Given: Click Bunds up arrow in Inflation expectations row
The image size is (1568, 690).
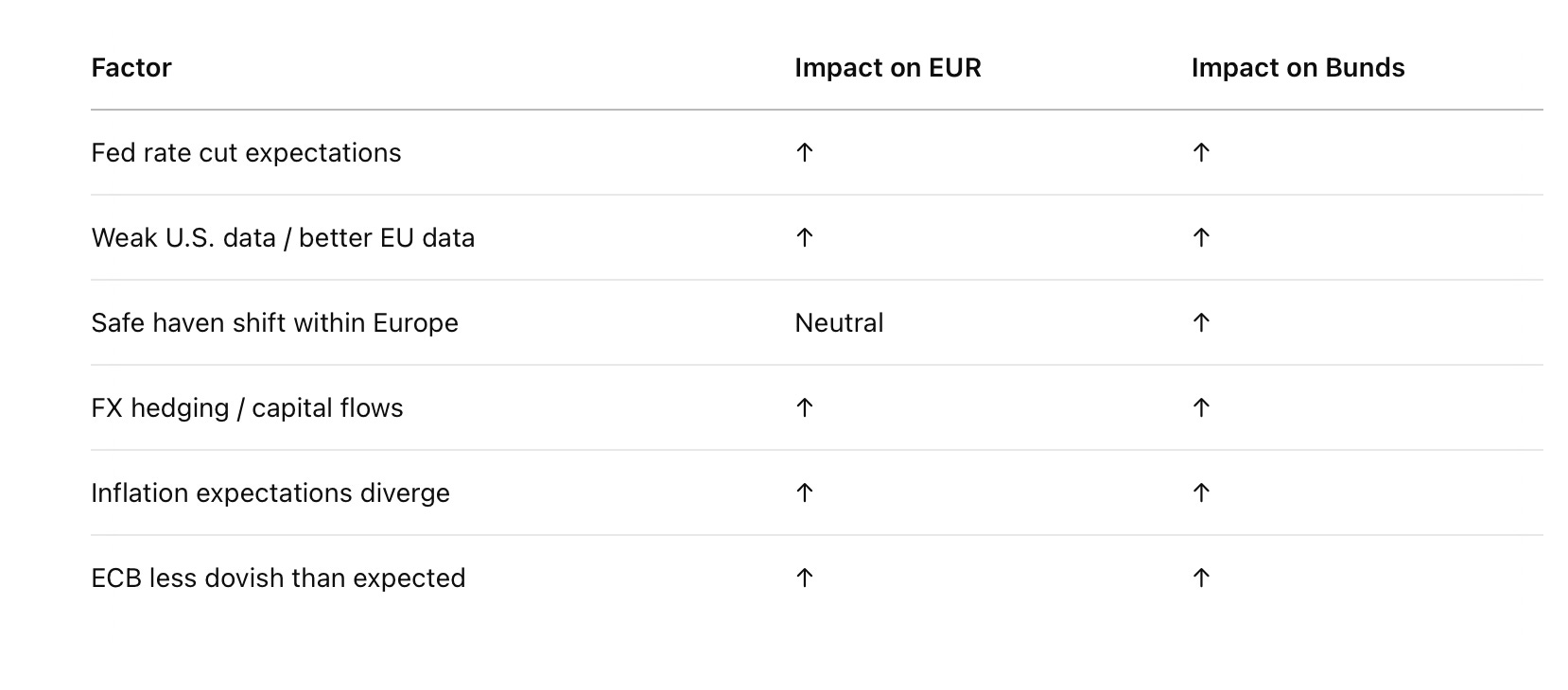Looking at the screenshot, I should pos(1201,492).
